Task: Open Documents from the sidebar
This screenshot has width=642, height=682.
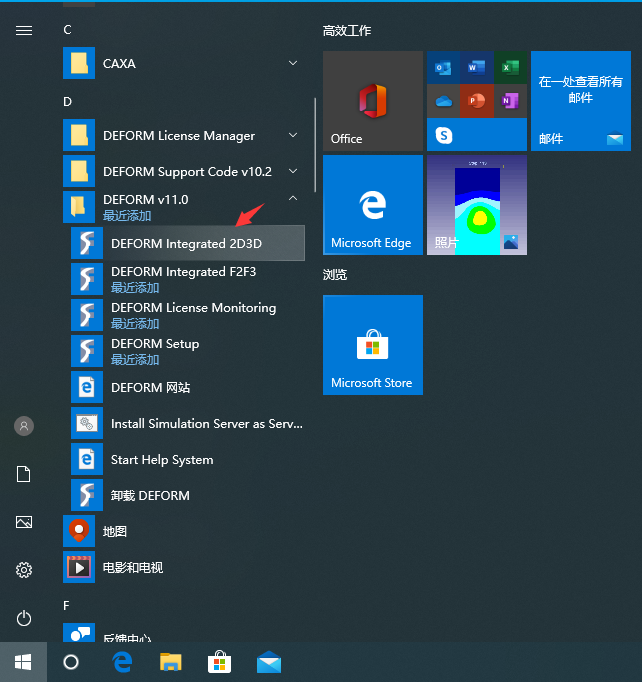Action: click(24, 474)
